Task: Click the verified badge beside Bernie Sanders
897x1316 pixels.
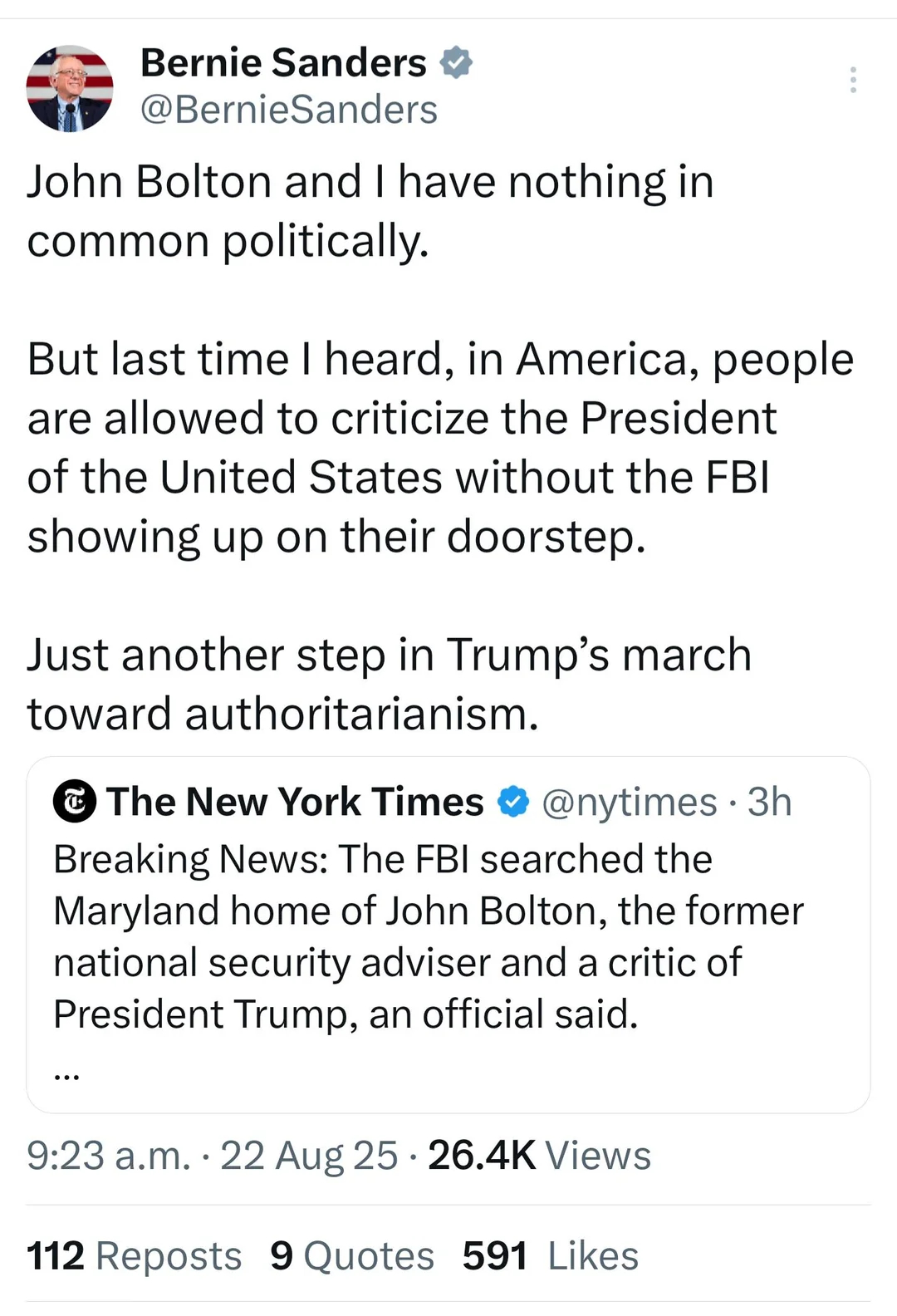Action: [x=456, y=63]
